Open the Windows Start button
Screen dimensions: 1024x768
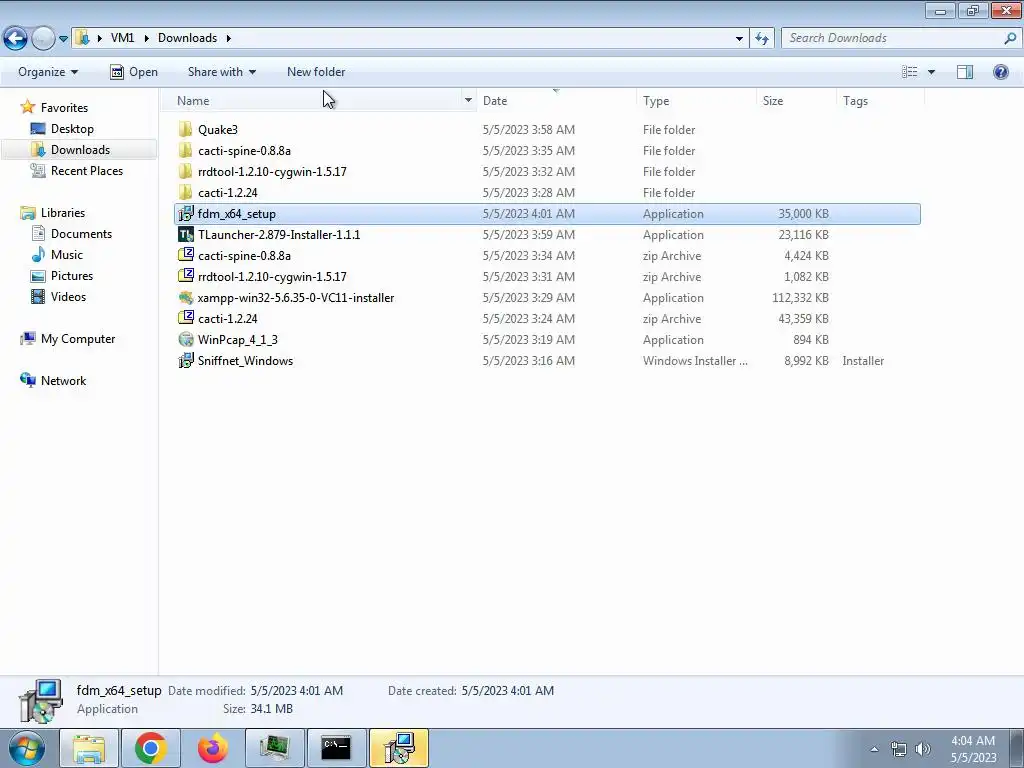click(x=26, y=748)
